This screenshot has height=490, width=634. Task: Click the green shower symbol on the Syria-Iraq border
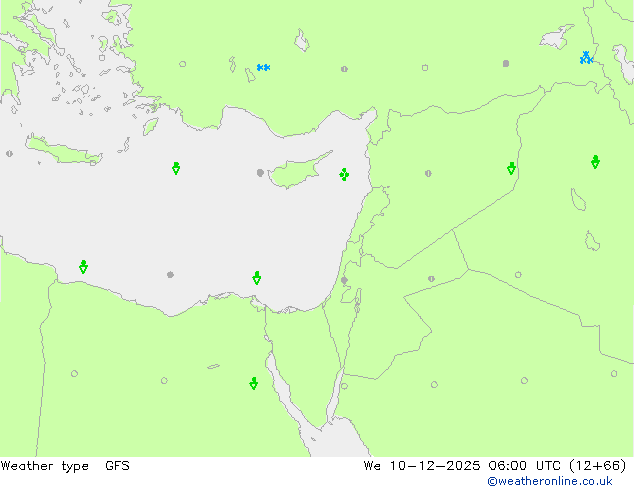point(511,168)
